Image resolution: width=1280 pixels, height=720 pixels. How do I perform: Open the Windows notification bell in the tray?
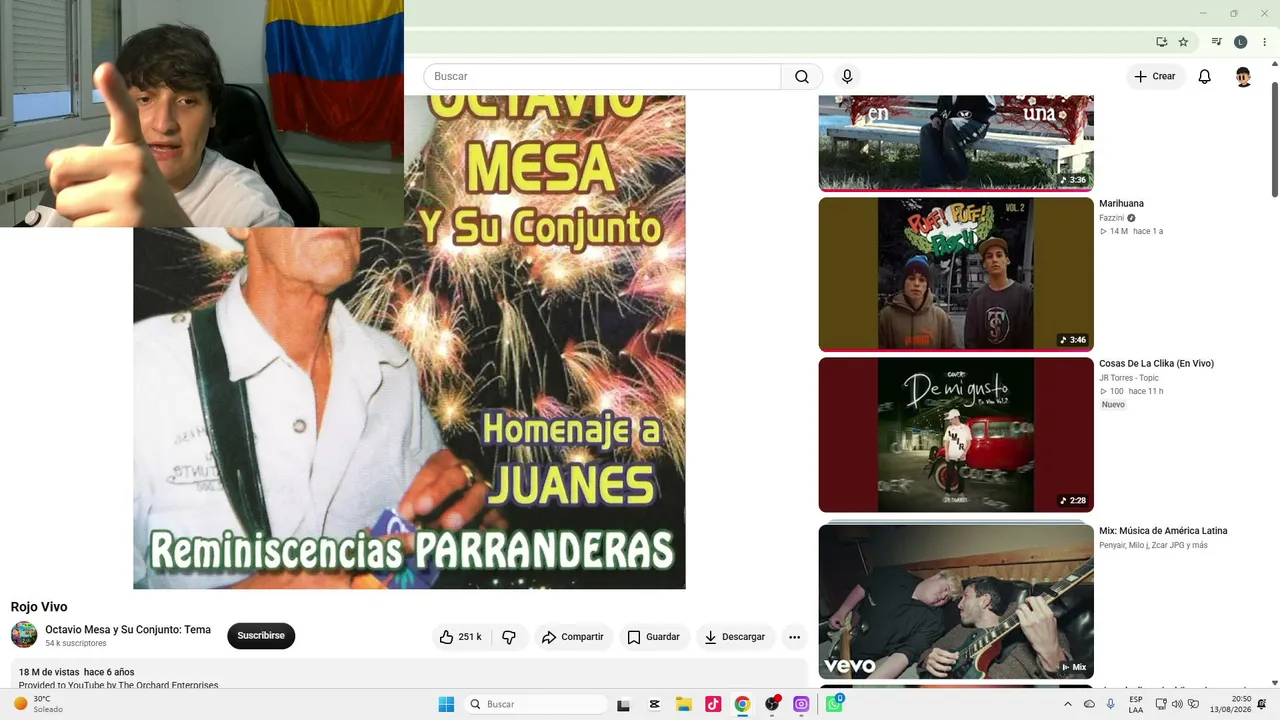click(1262, 704)
